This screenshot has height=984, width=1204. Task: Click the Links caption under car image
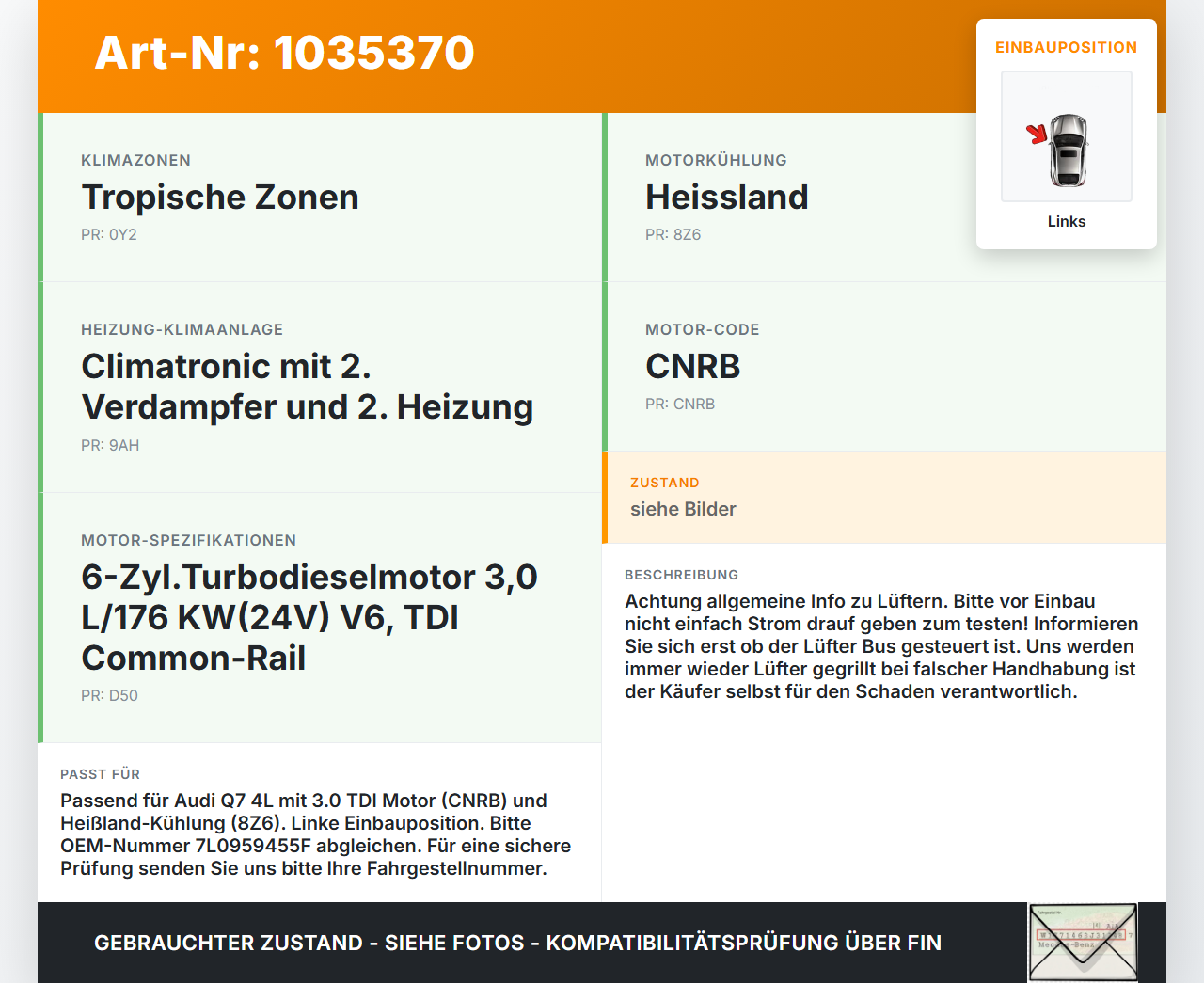pos(1067,222)
